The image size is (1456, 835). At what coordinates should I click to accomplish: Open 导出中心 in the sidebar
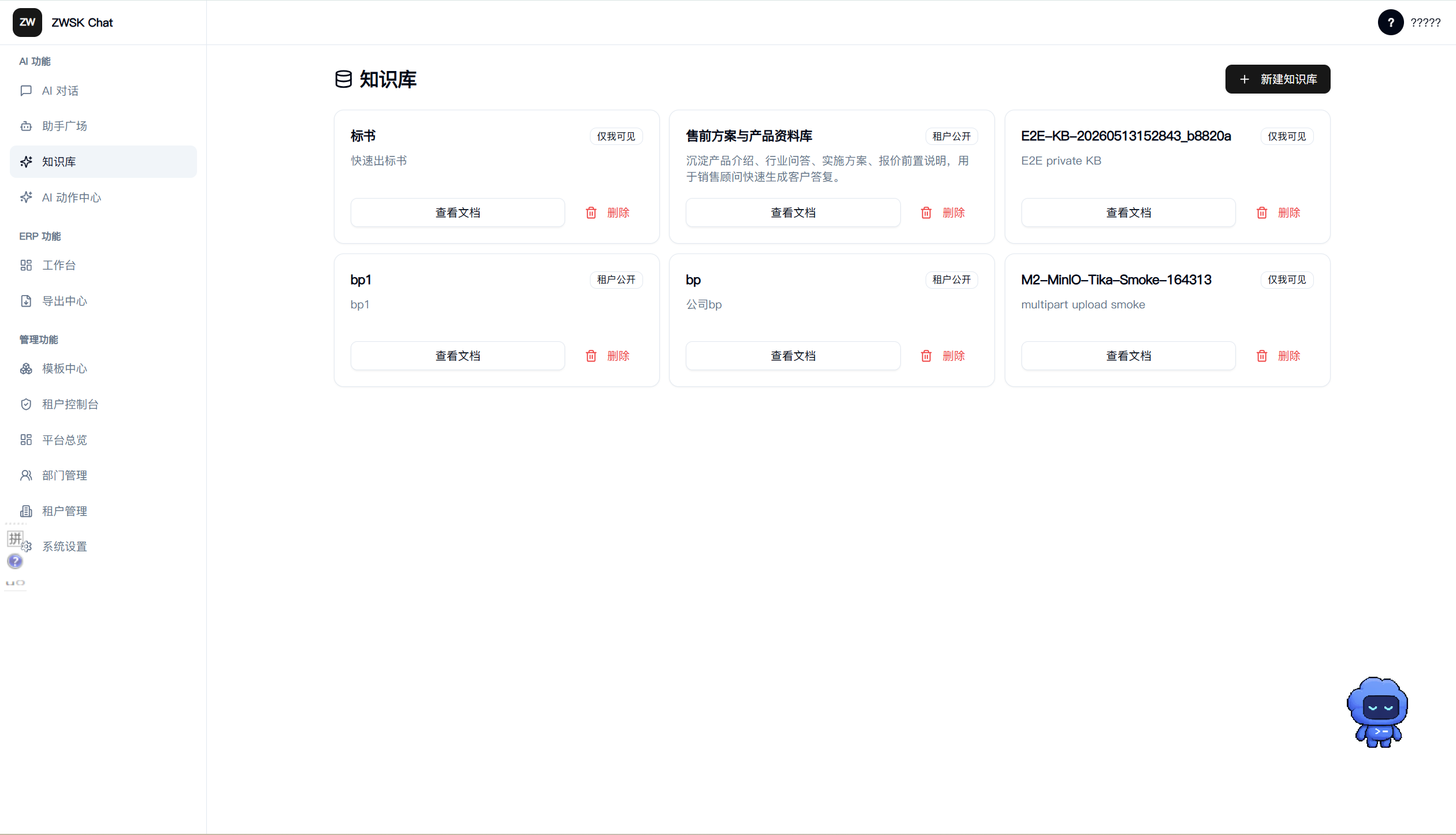(103, 301)
